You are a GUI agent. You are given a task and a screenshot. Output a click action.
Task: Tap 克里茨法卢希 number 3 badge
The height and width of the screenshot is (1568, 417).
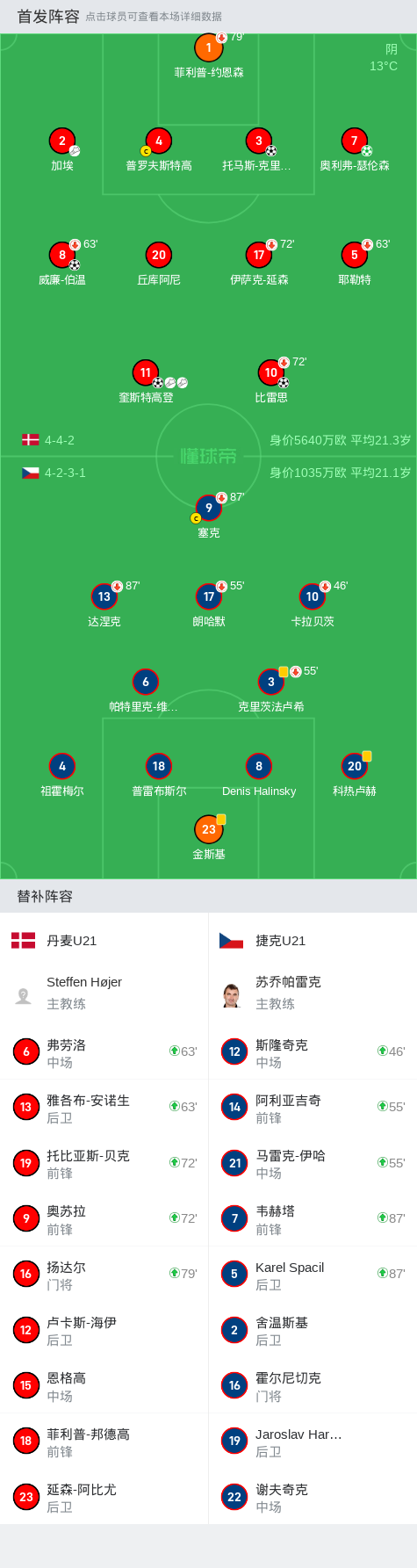click(x=271, y=682)
